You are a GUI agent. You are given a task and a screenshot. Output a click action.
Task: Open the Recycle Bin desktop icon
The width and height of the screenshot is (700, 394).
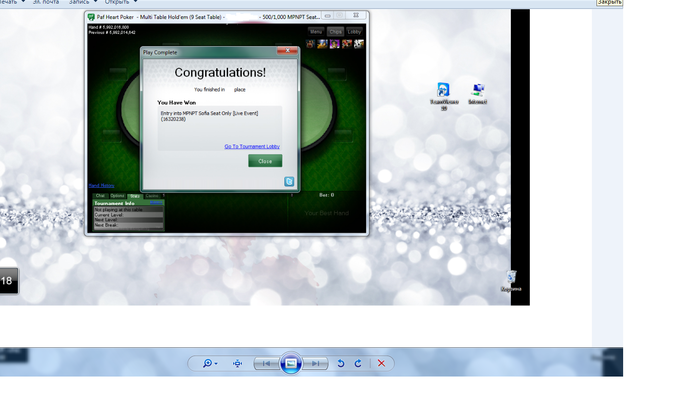coord(511,281)
